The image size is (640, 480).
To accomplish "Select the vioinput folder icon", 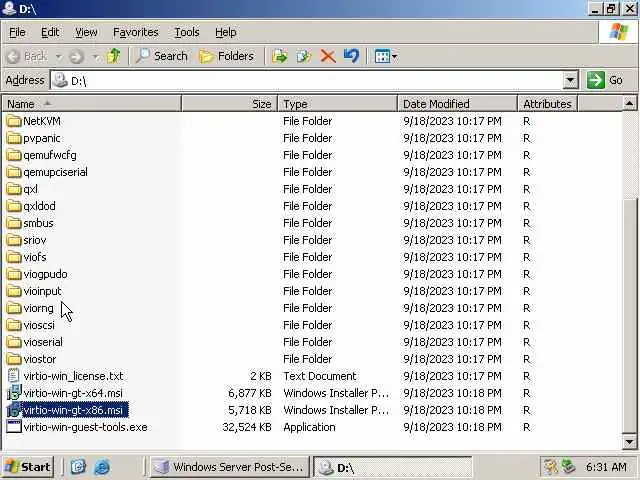I will [x=14, y=291].
